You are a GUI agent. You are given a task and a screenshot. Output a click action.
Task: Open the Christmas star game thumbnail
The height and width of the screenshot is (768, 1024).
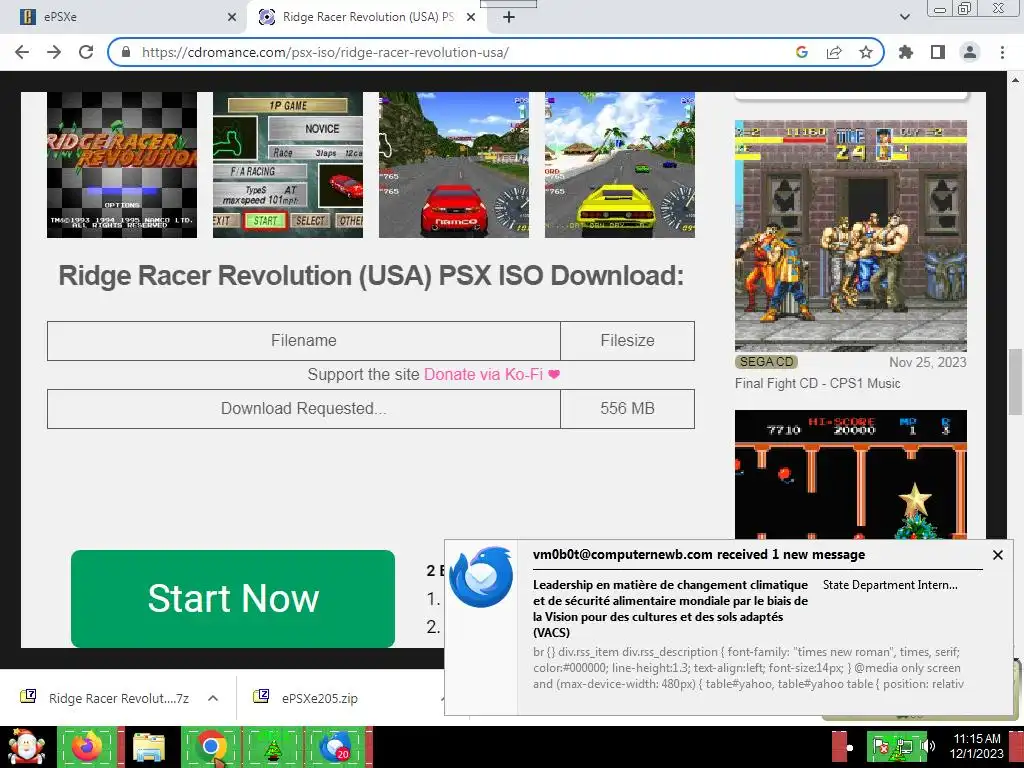[x=851, y=475]
